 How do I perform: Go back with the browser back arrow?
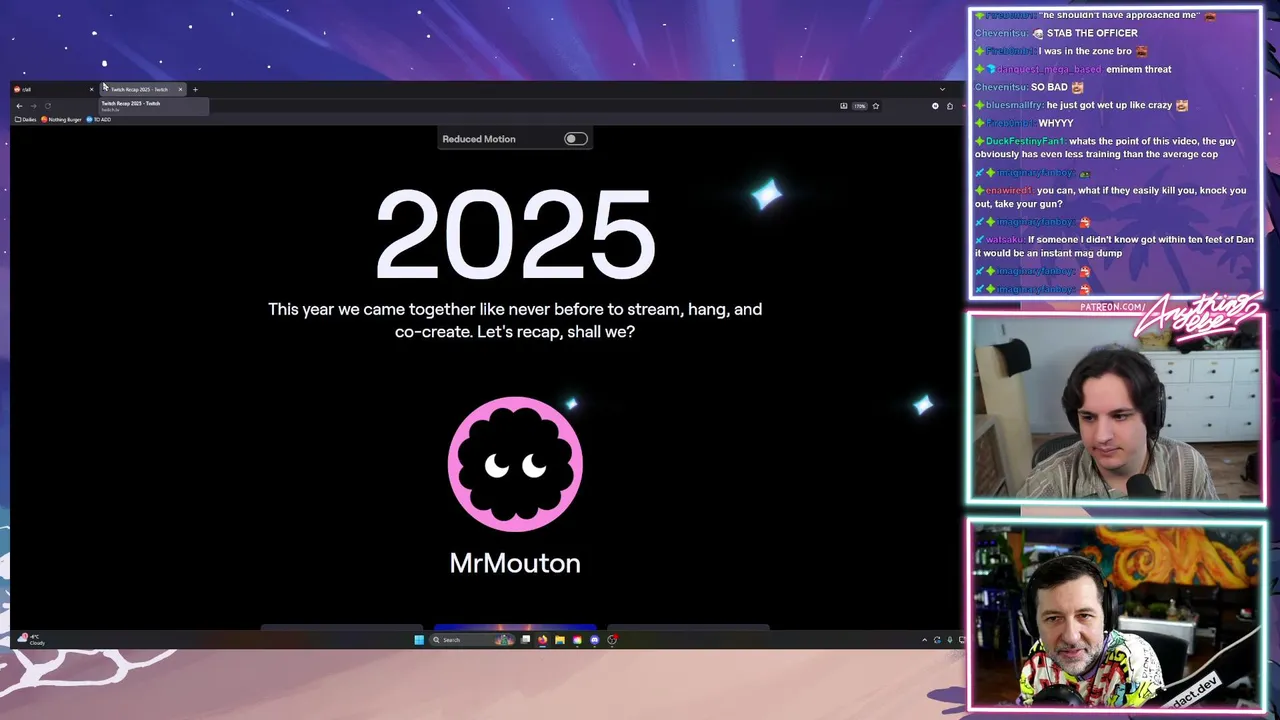coord(19,106)
